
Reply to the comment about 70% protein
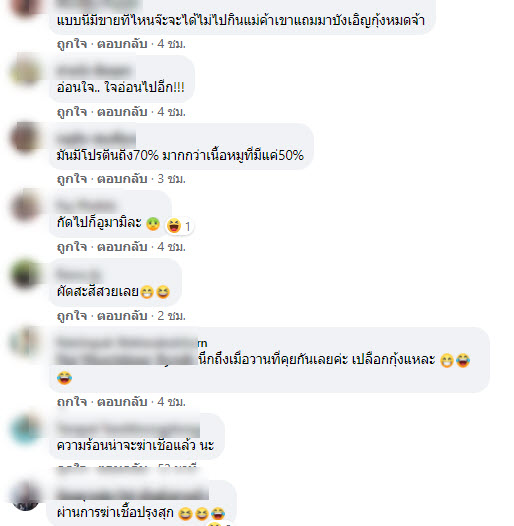click(122, 179)
